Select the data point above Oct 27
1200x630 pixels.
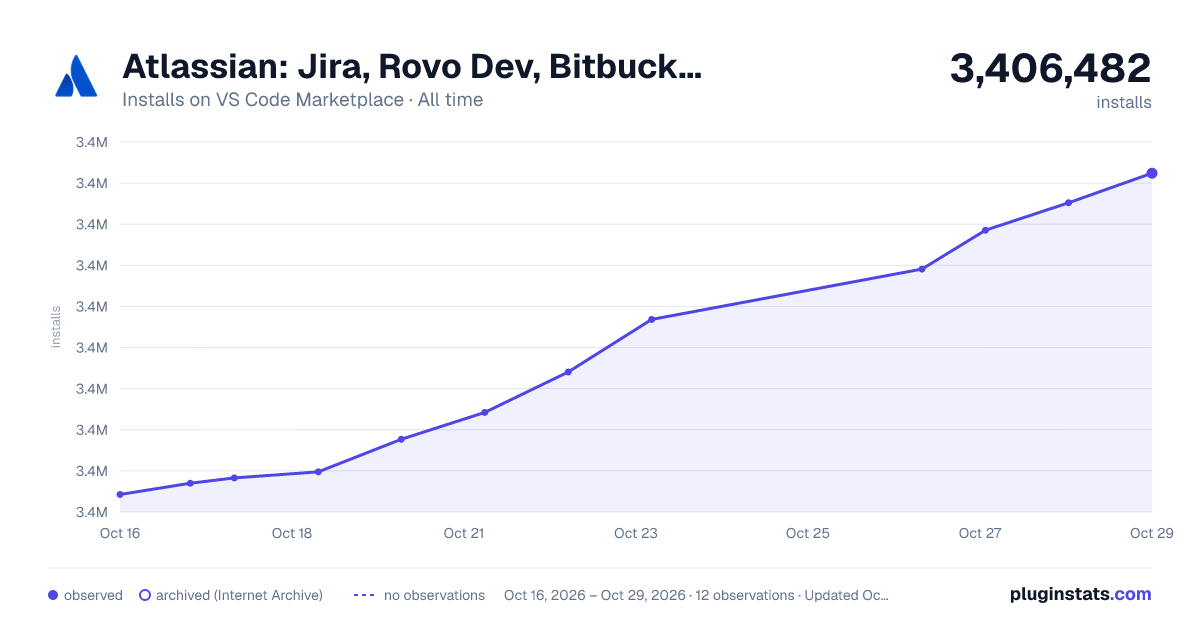tap(985, 230)
